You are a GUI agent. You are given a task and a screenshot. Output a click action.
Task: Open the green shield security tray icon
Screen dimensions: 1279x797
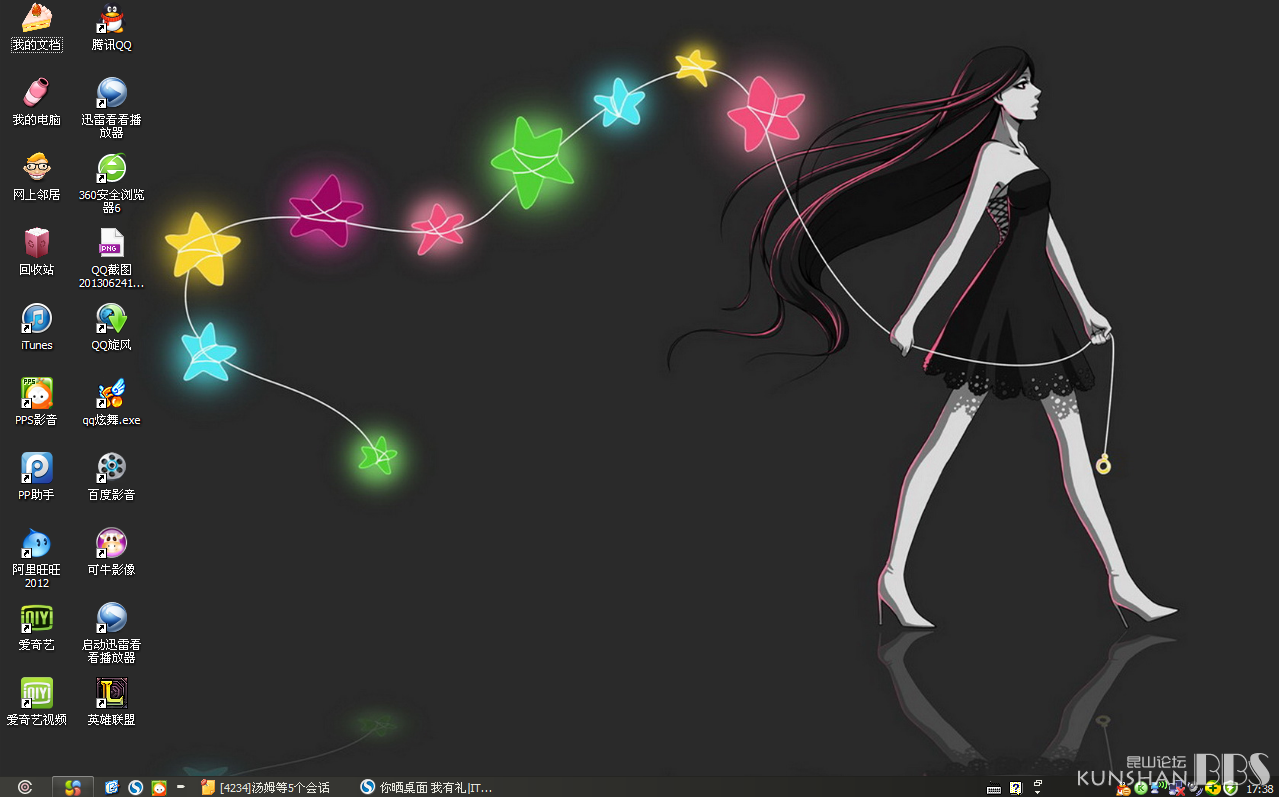(1230, 788)
